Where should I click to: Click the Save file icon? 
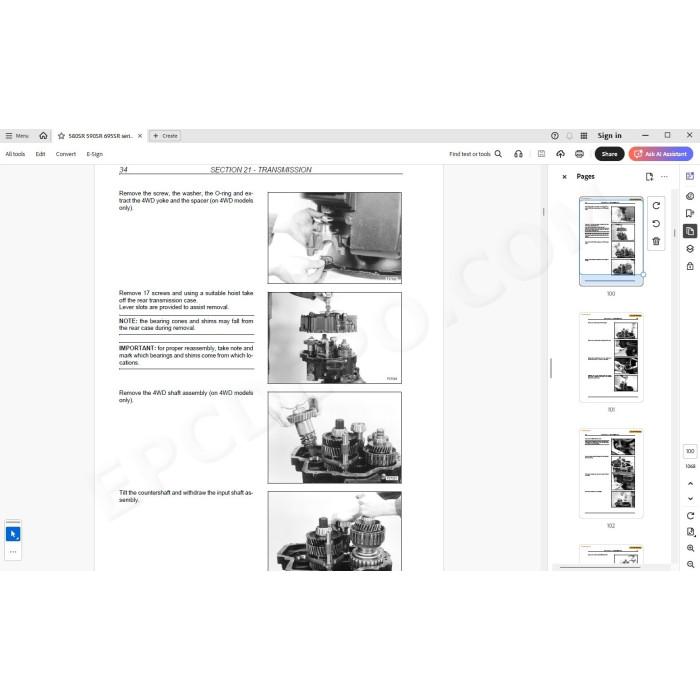(542, 154)
